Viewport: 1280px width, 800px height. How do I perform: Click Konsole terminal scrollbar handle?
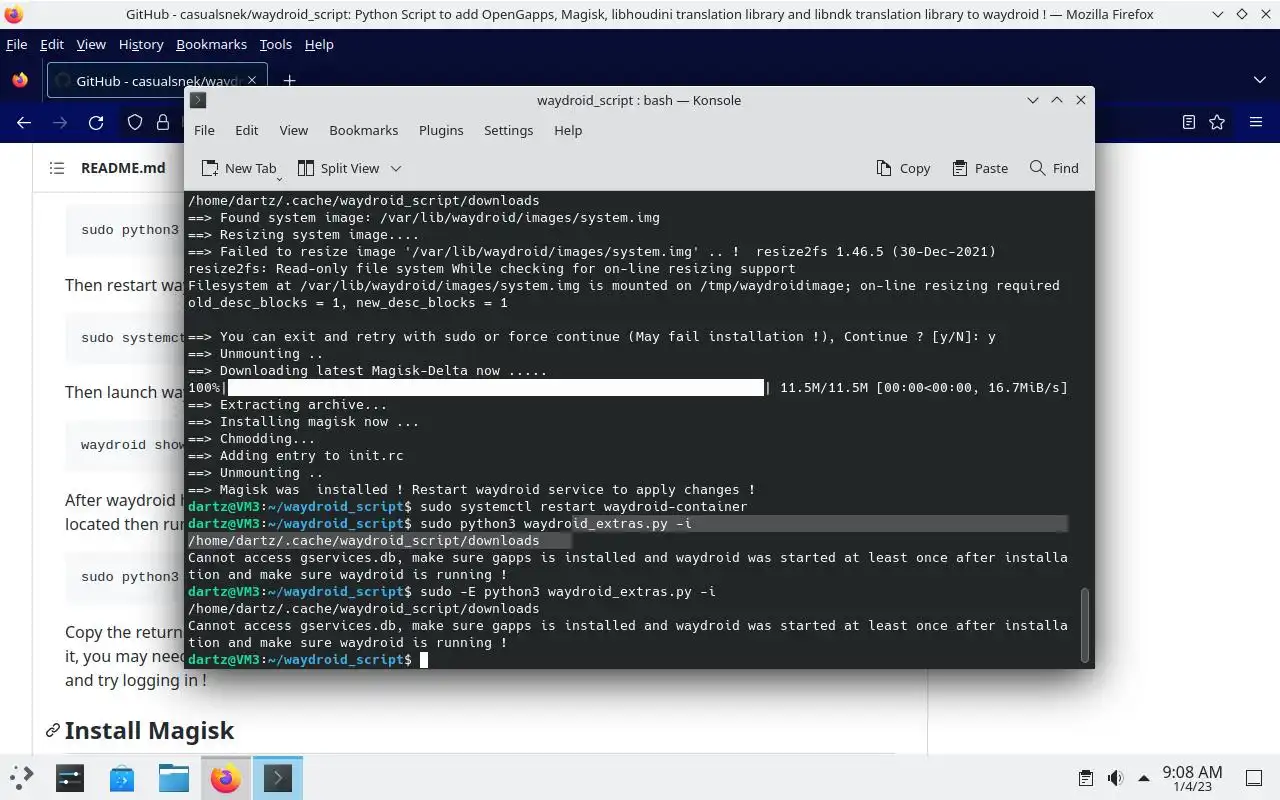pyautogui.click(x=1084, y=624)
